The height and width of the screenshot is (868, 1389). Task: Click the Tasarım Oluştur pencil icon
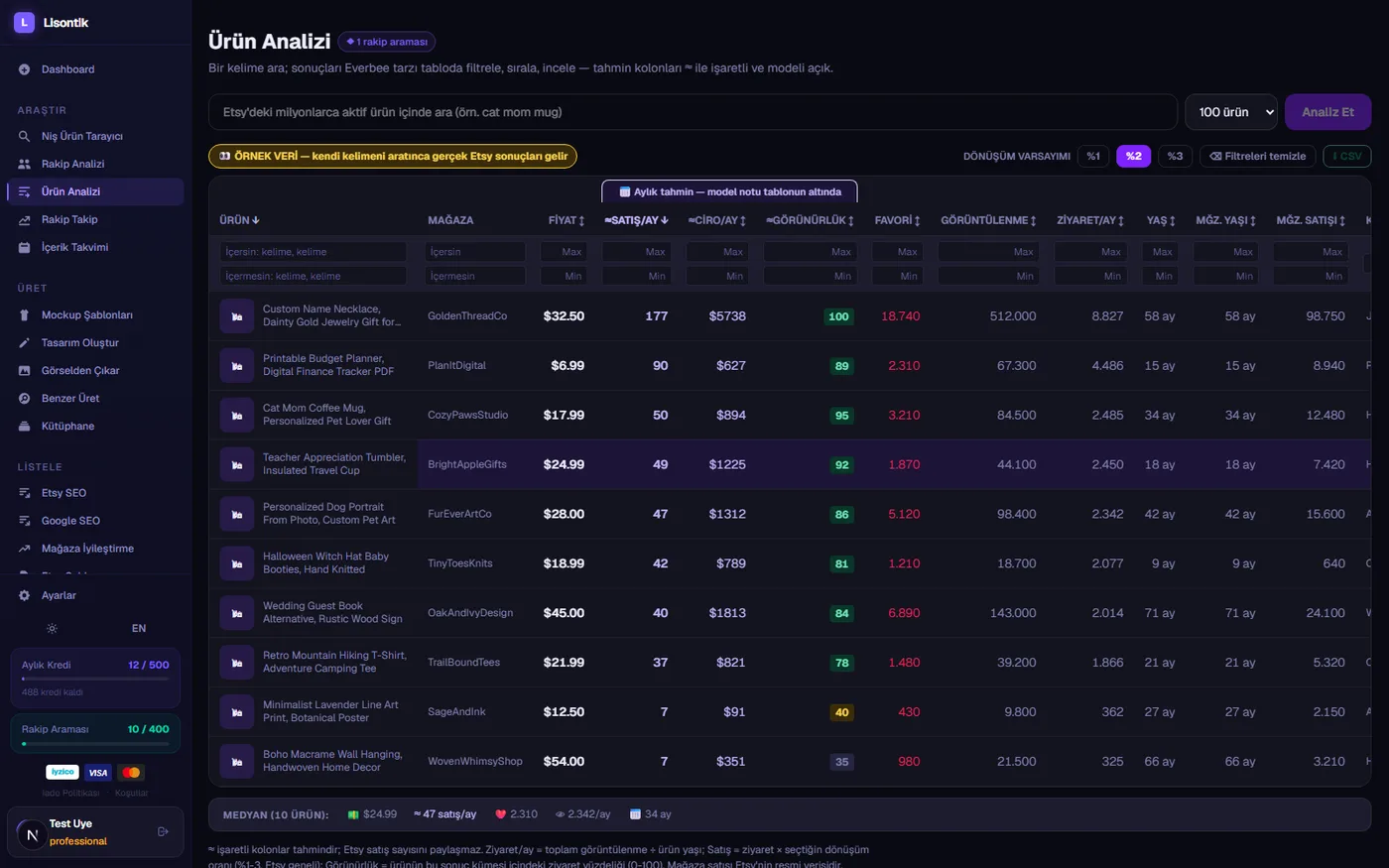24,342
